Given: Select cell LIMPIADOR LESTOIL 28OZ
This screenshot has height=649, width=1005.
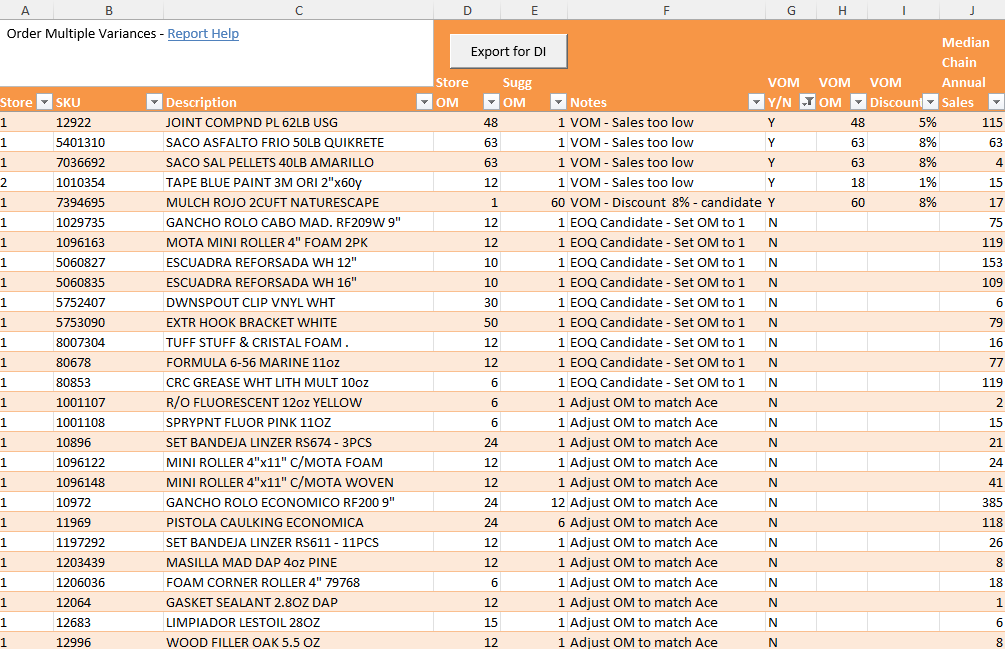Looking at the screenshot, I should point(299,623).
